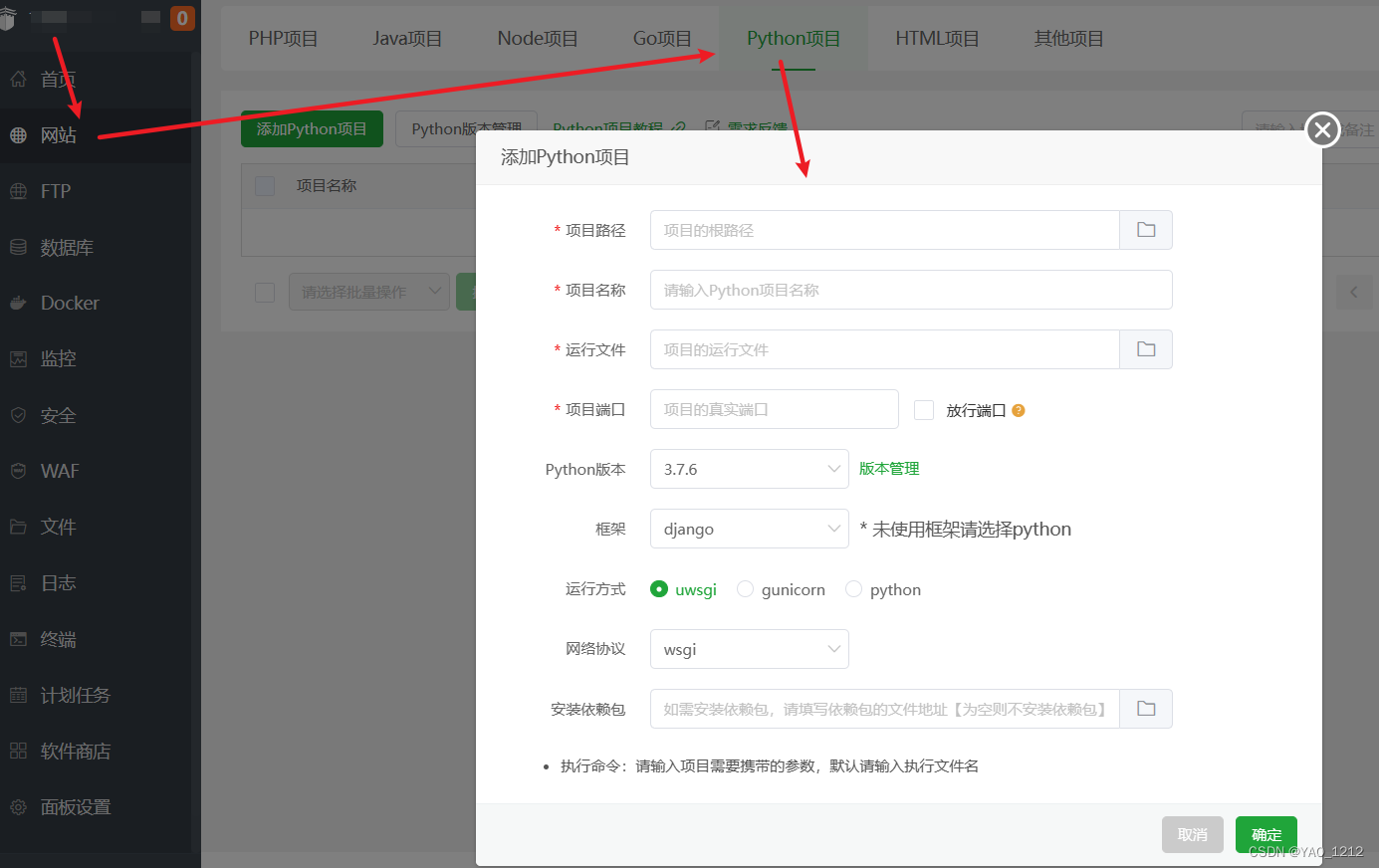
Task: Browse folder for 运行文件 field
Action: tap(1146, 349)
